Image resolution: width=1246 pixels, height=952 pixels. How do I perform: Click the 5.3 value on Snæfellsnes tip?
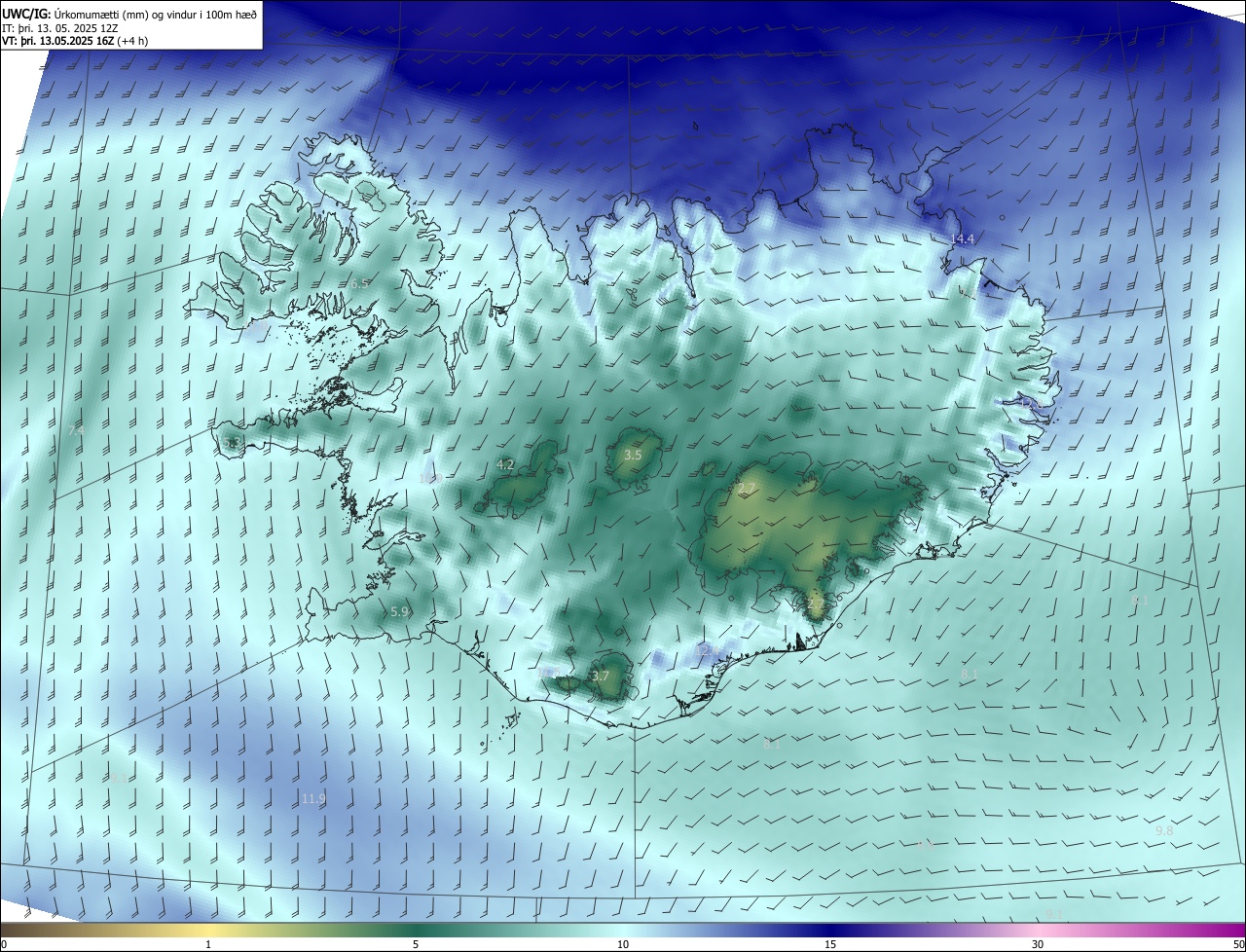[x=231, y=444]
